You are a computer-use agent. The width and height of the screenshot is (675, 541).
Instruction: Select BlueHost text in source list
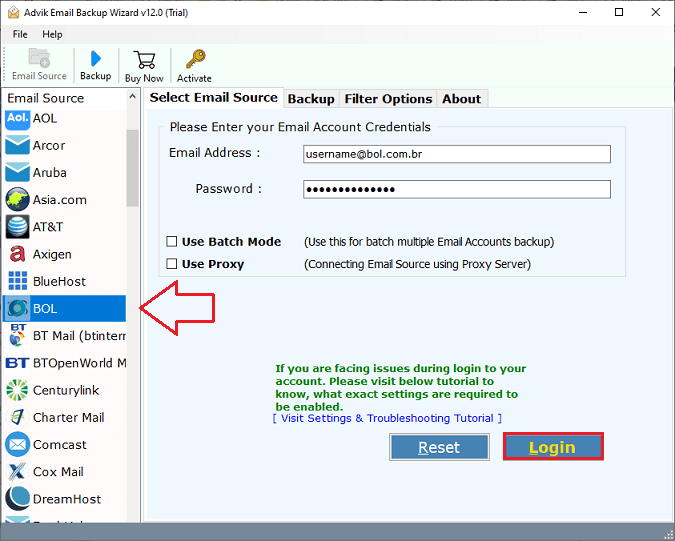(x=59, y=281)
